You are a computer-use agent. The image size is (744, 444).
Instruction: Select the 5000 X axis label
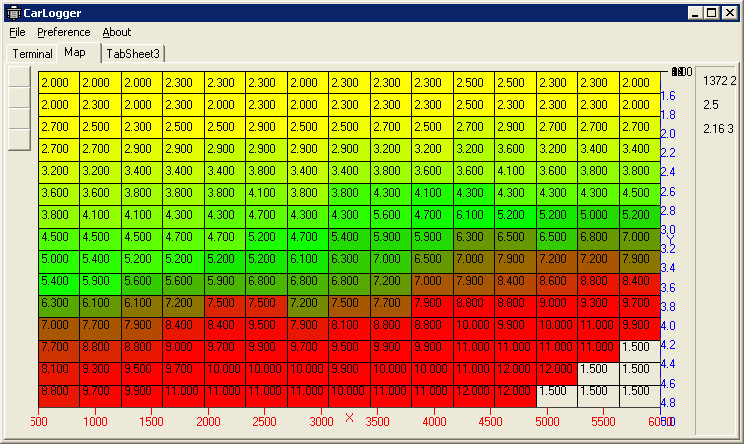point(547,421)
